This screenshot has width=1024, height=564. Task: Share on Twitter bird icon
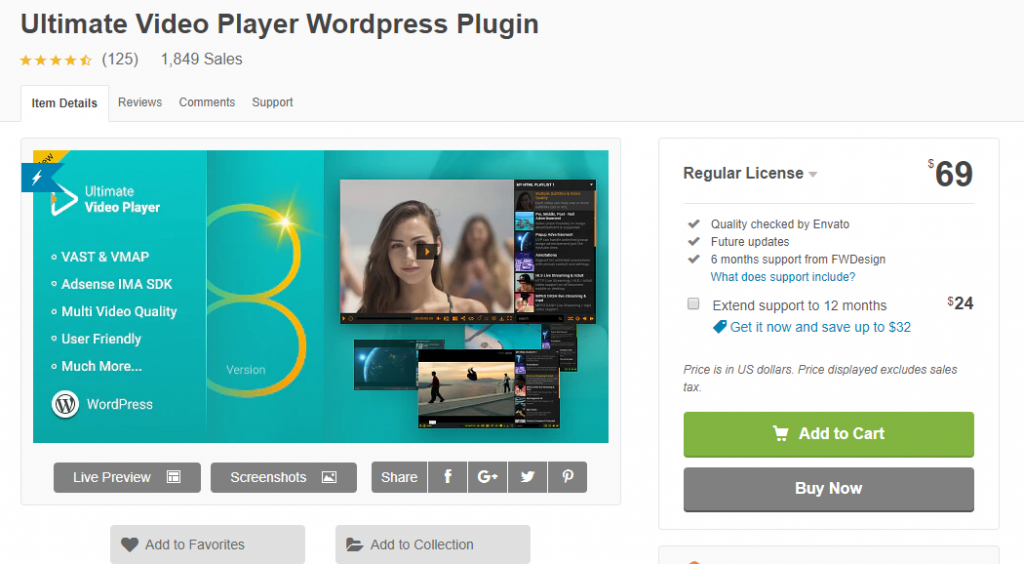(x=527, y=477)
